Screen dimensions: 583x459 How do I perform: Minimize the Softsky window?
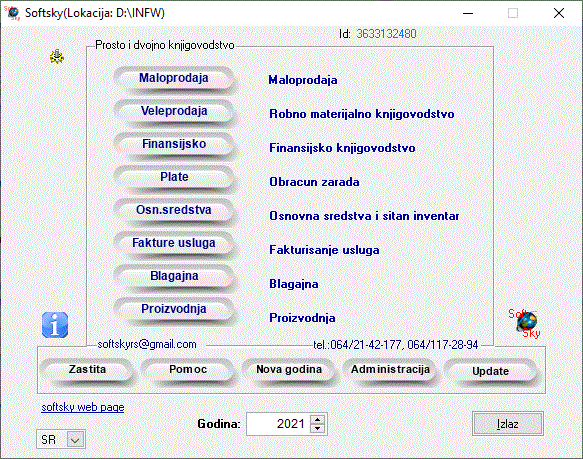click(x=468, y=13)
